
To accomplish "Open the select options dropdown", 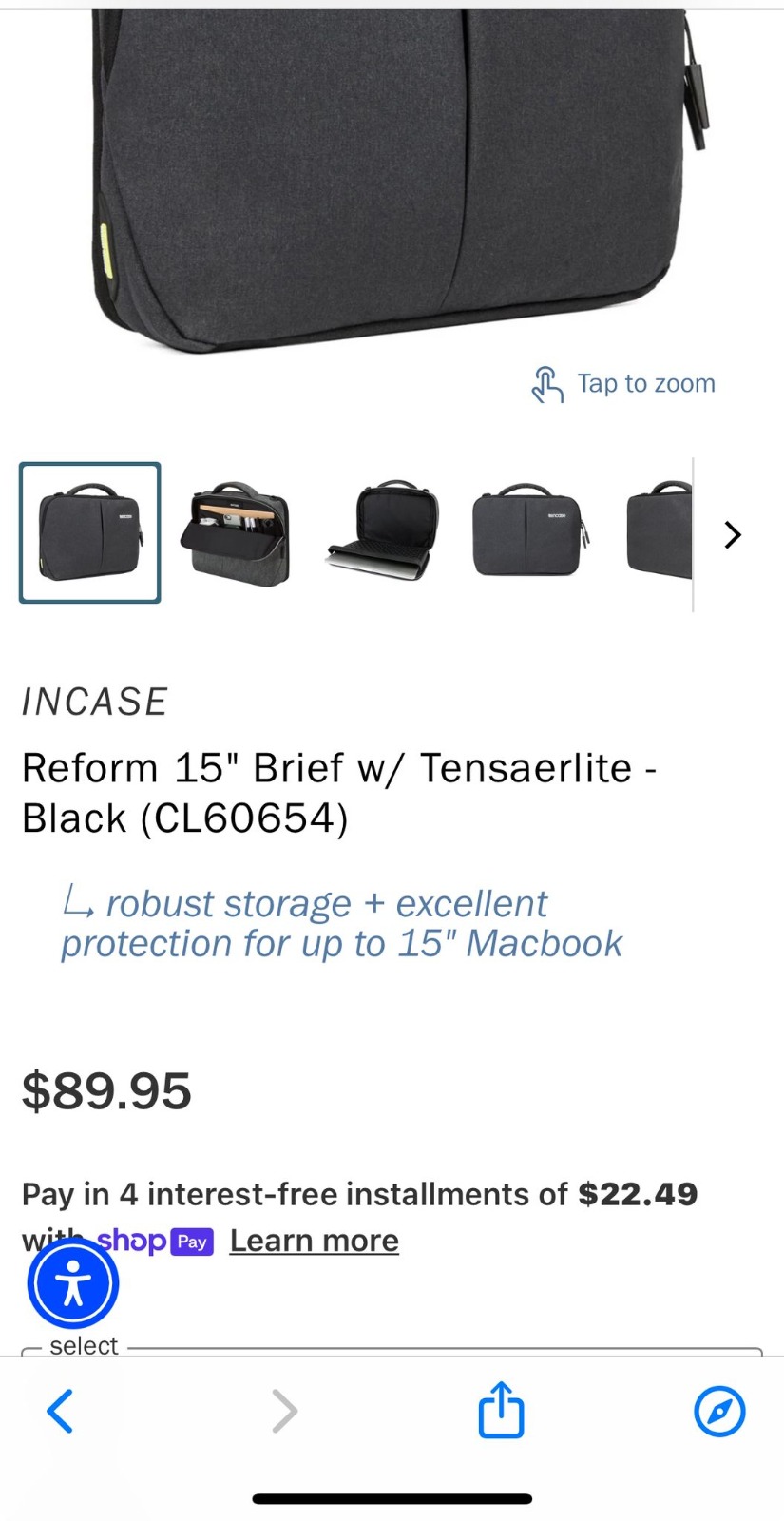I will point(392,1351).
